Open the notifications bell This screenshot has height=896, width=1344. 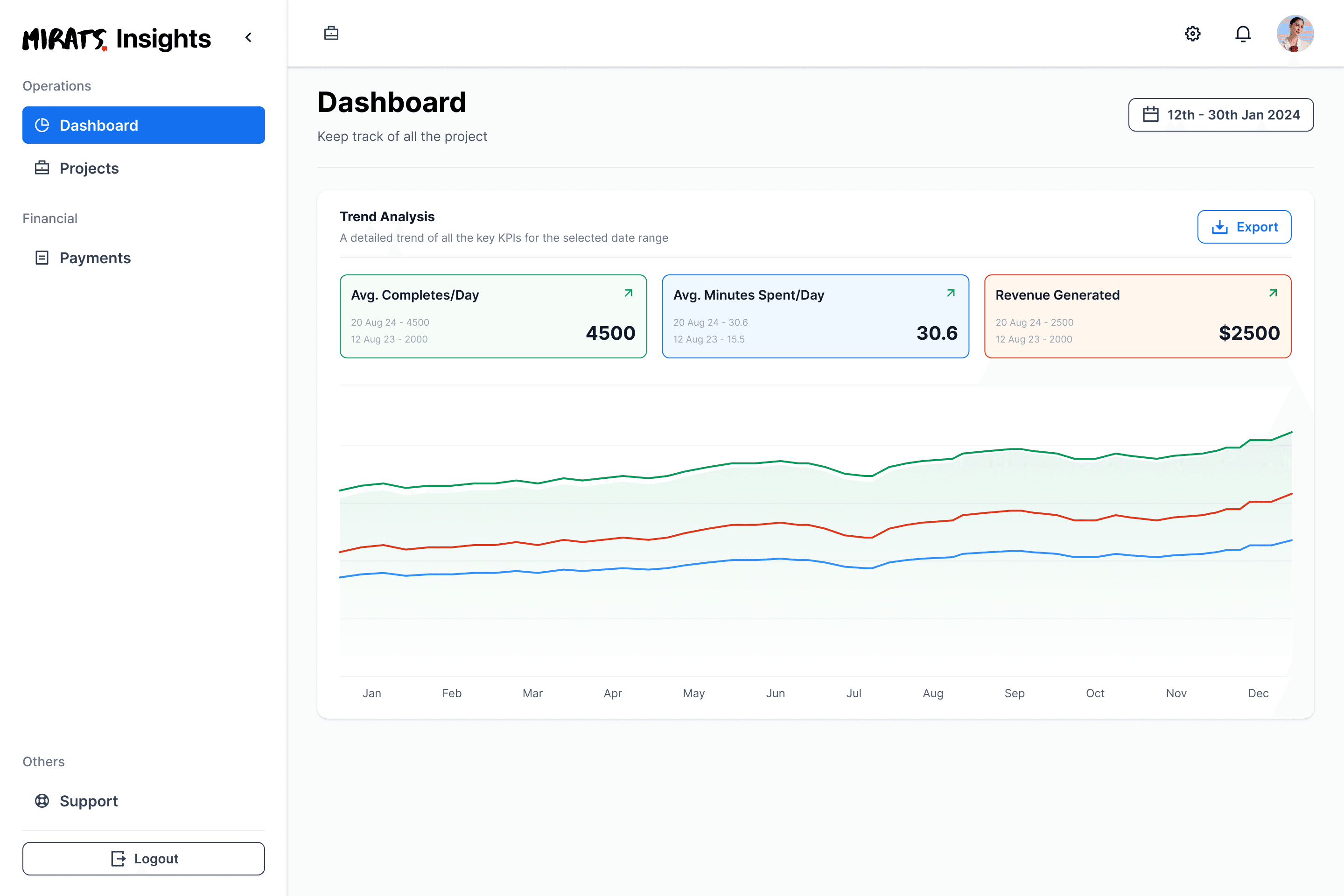(x=1243, y=34)
